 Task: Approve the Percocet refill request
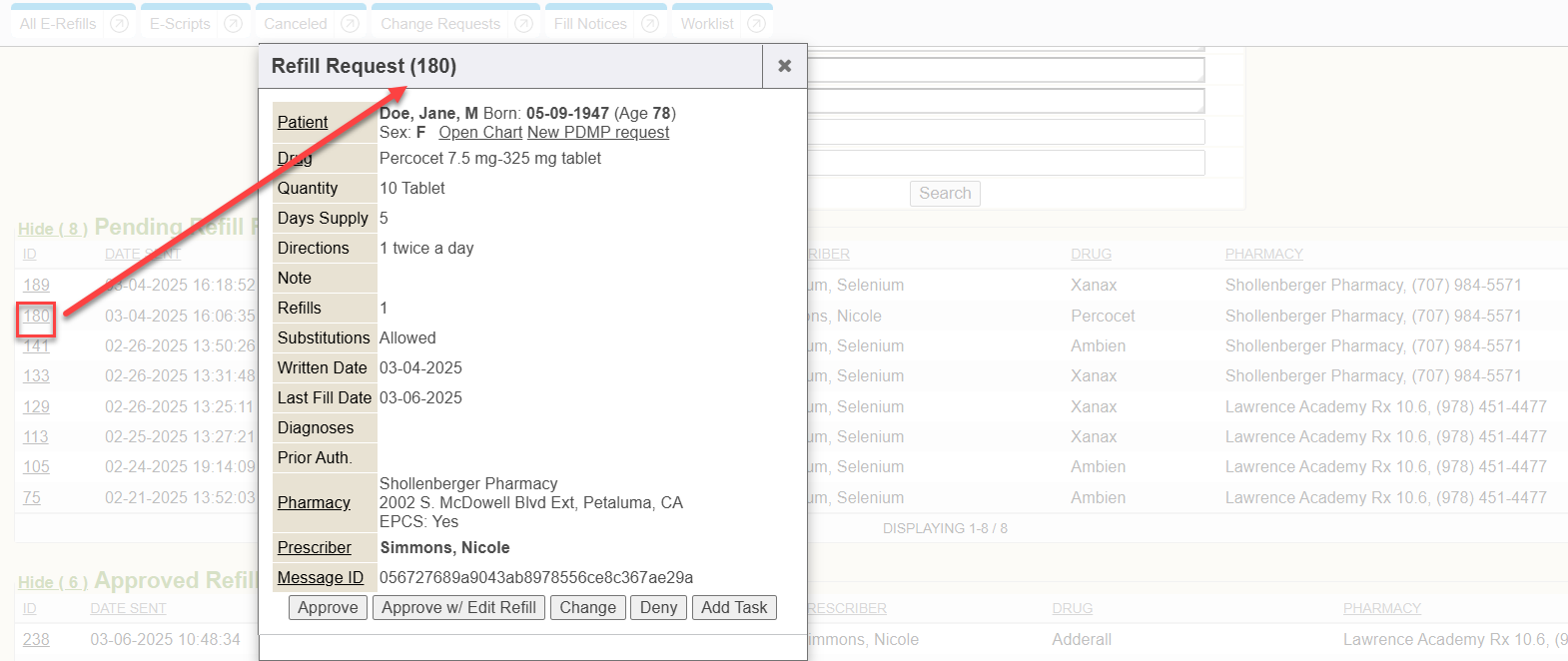(328, 607)
